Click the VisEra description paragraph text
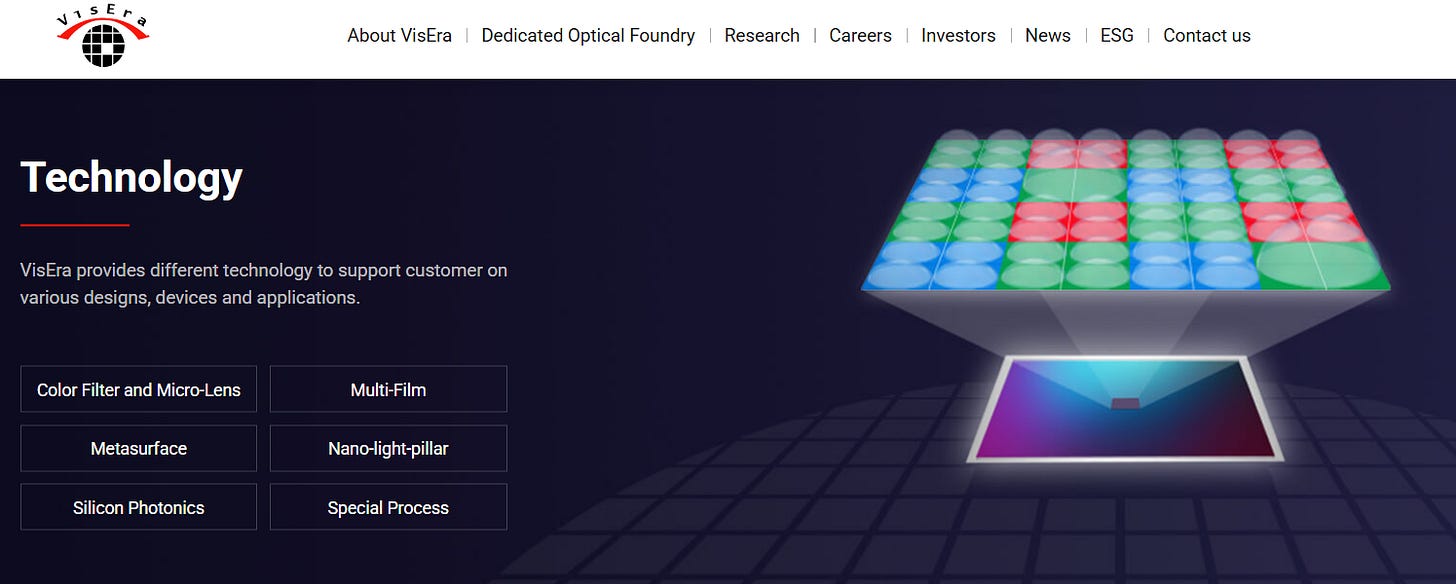1456x584 pixels. coord(264,284)
